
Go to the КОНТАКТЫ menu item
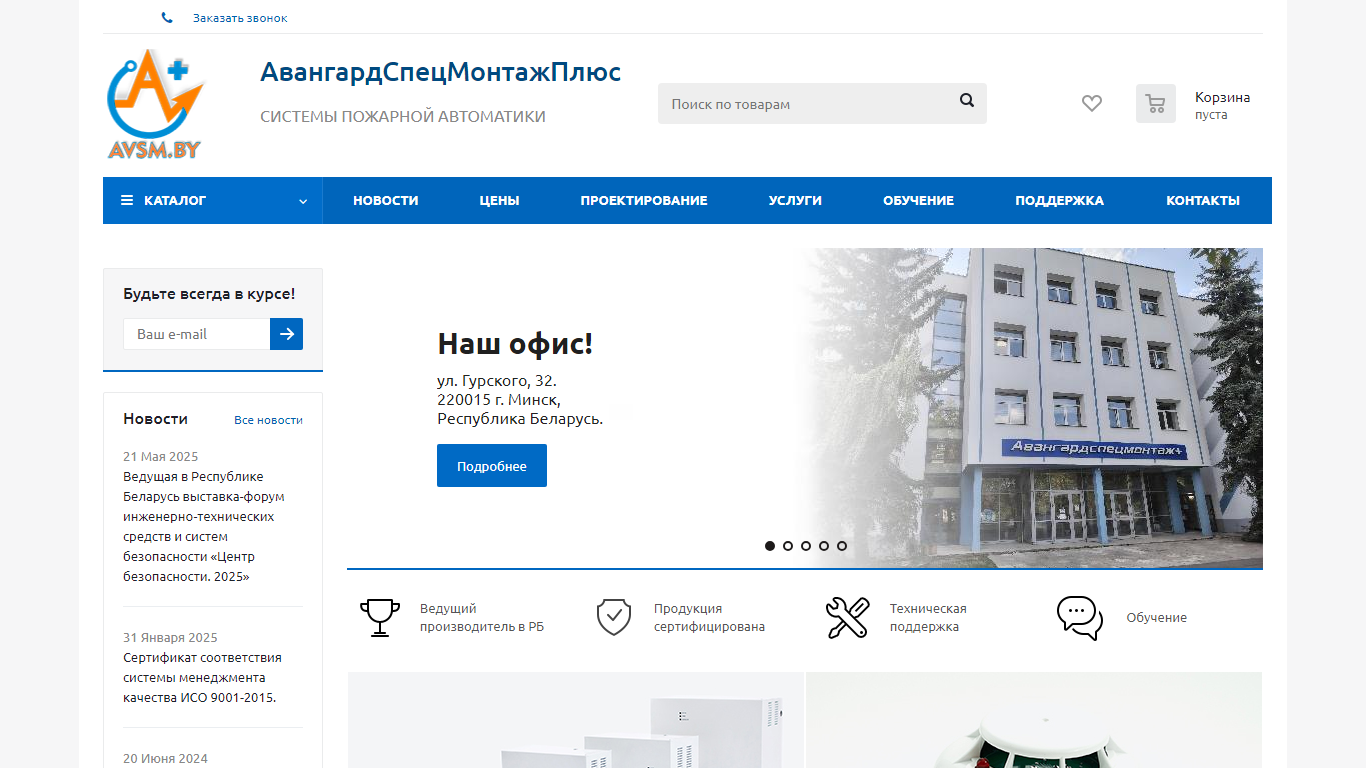click(x=1203, y=200)
